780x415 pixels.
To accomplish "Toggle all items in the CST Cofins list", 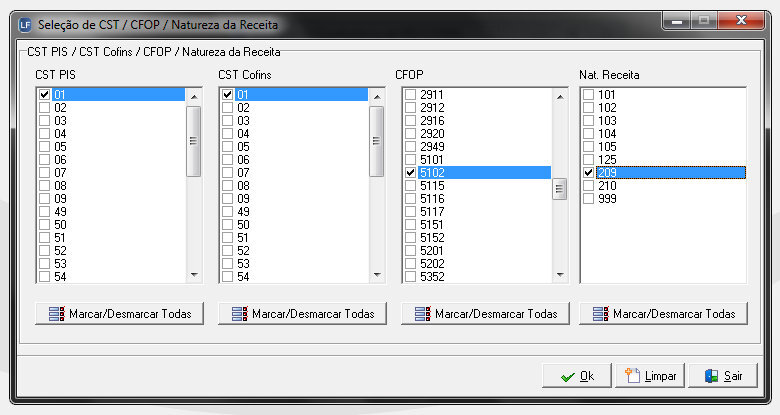I will pos(302,313).
